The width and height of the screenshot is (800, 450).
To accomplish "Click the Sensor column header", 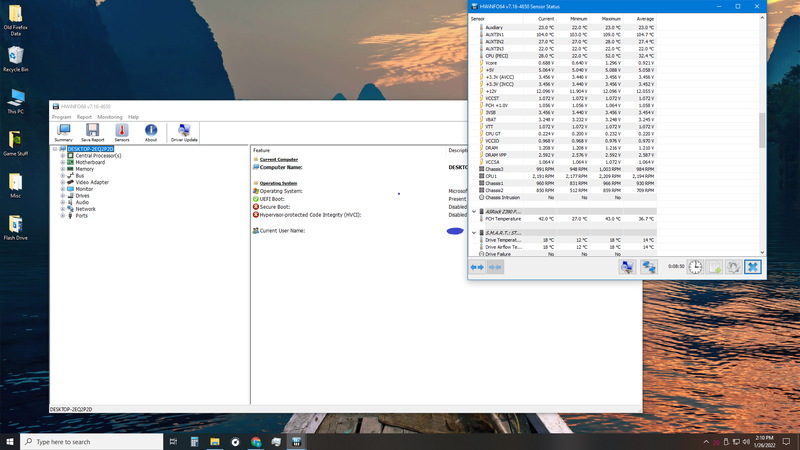I will (x=495, y=19).
